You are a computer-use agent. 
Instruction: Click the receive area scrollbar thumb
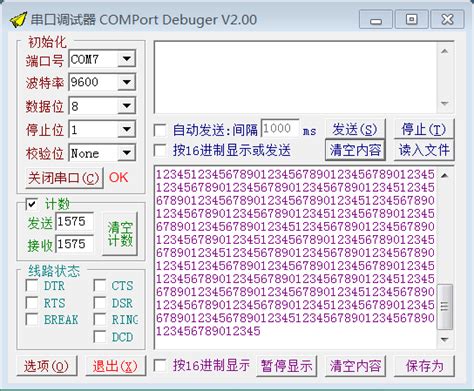(445, 306)
